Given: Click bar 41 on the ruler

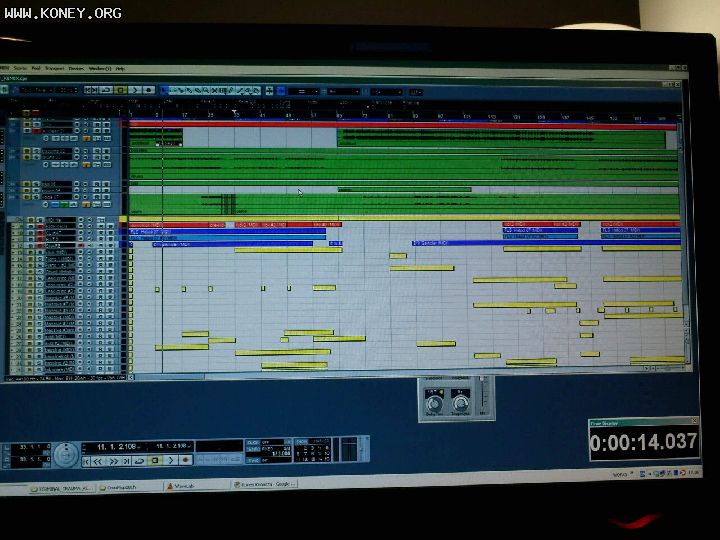Looking at the screenshot, I should (x=262, y=115).
